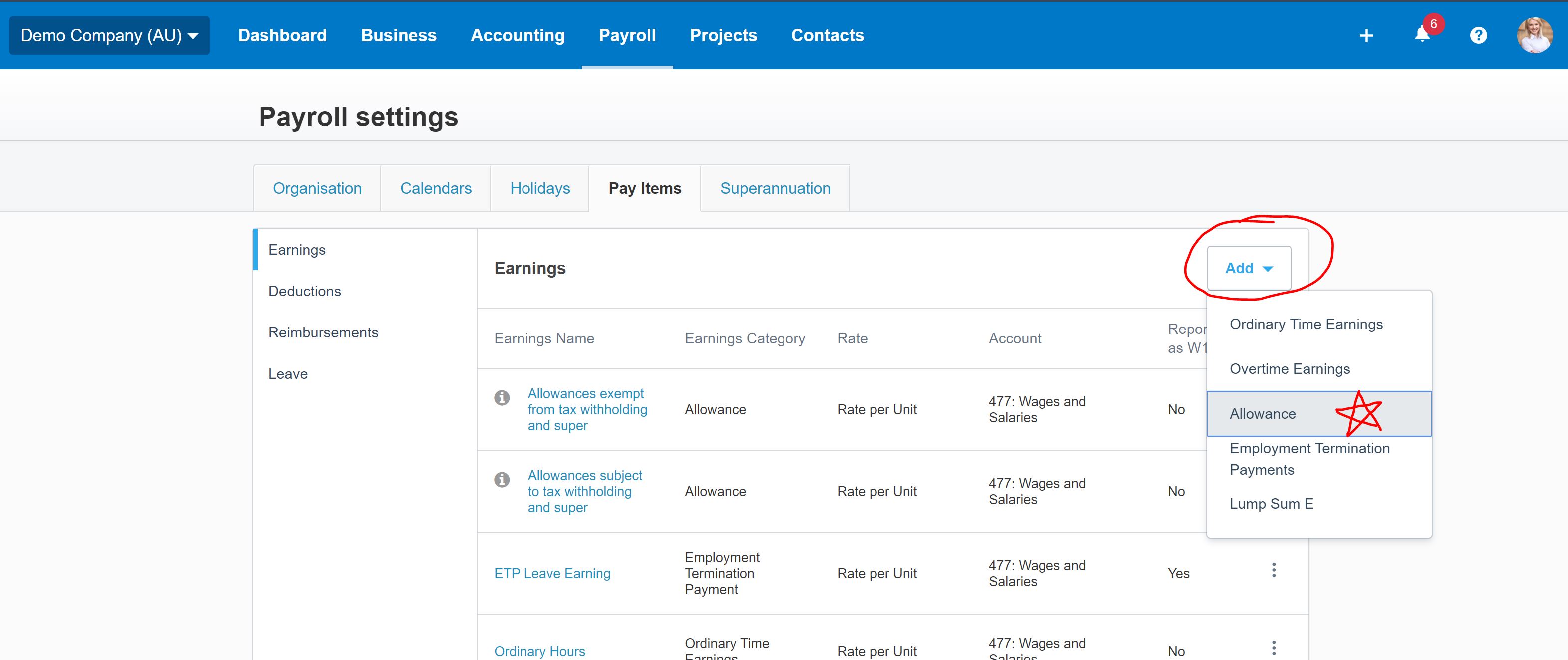The width and height of the screenshot is (1568, 660).
Task: Click the info icon beside Allowances subject earning
Action: 502,480
